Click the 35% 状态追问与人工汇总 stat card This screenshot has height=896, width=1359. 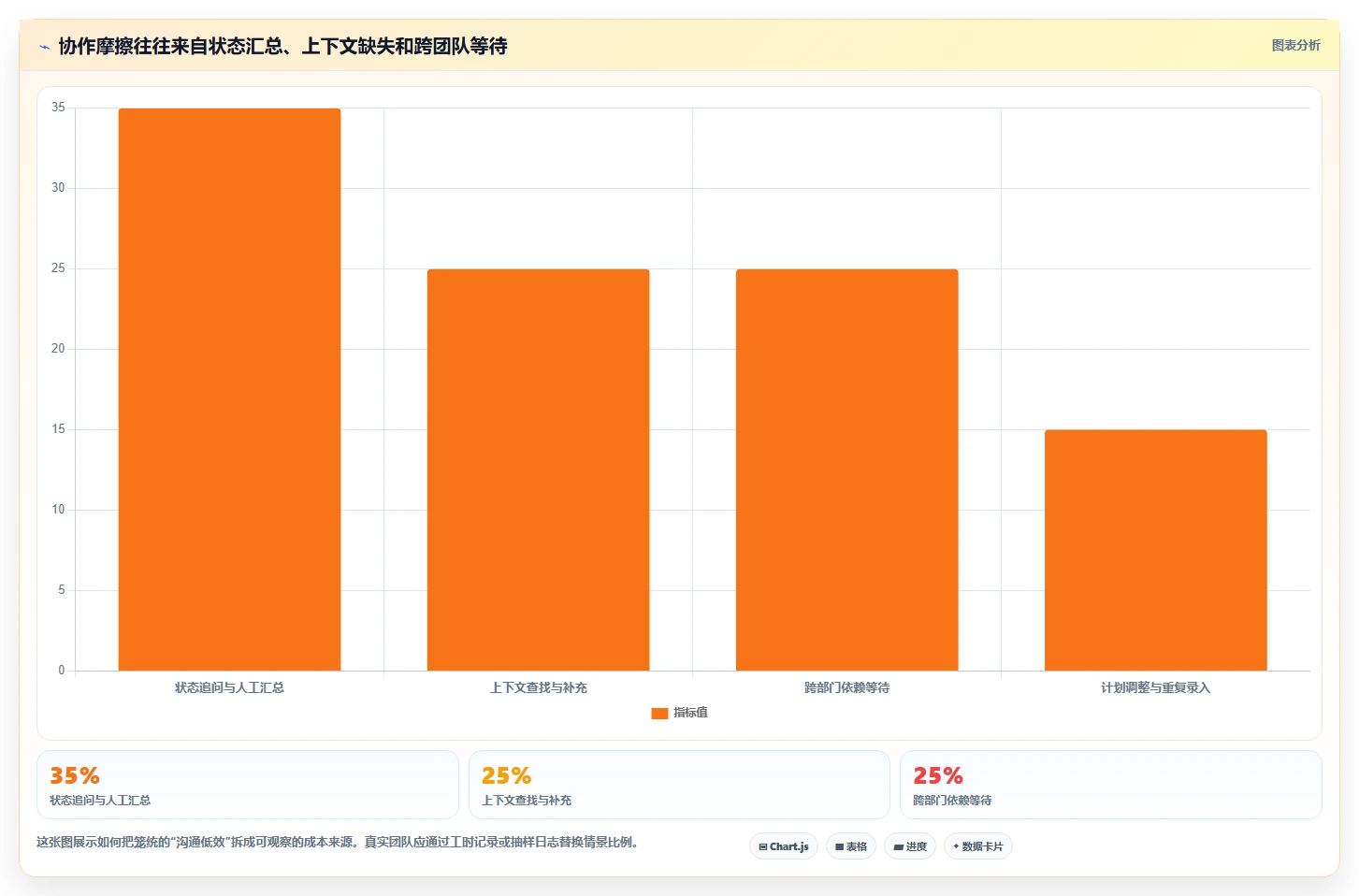pyautogui.click(x=248, y=785)
